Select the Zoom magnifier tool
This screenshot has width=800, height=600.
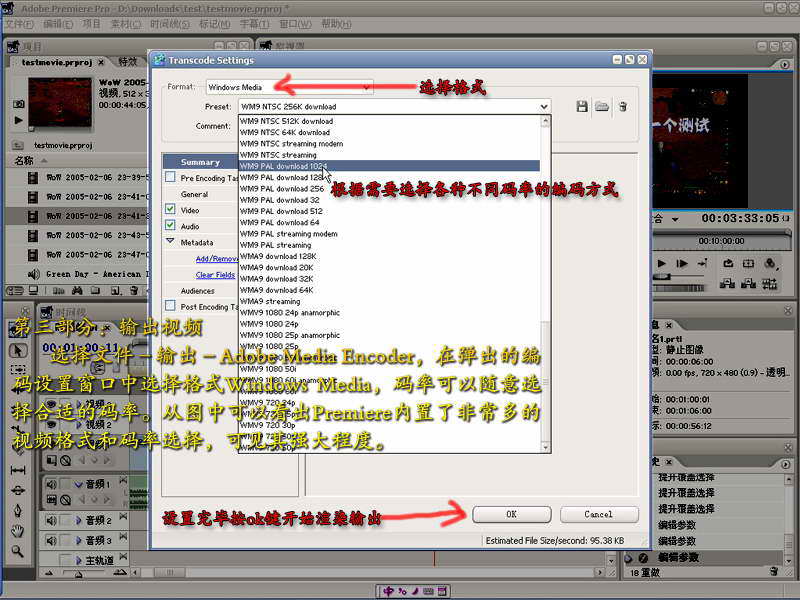[x=18, y=551]
